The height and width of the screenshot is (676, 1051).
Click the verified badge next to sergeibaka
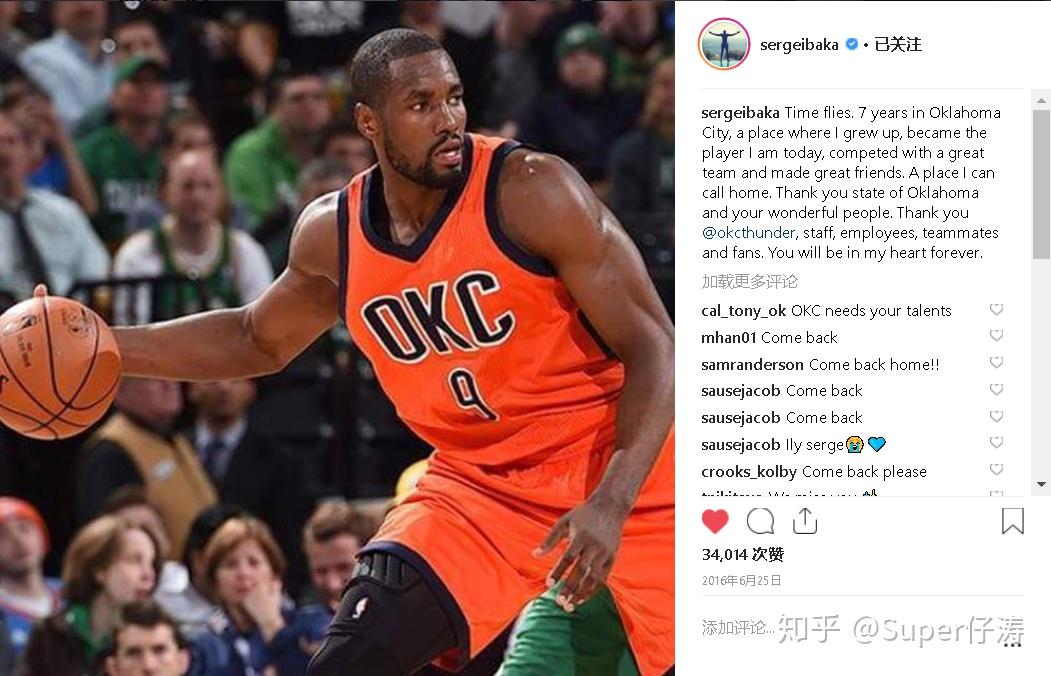tap(851, 44)
